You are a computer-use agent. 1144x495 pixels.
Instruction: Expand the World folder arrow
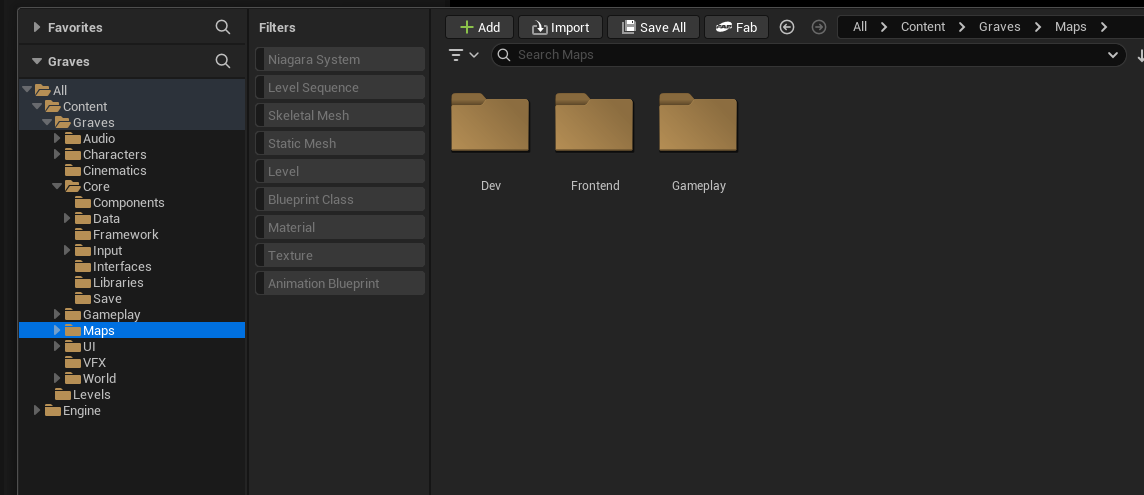coord(58,378)
